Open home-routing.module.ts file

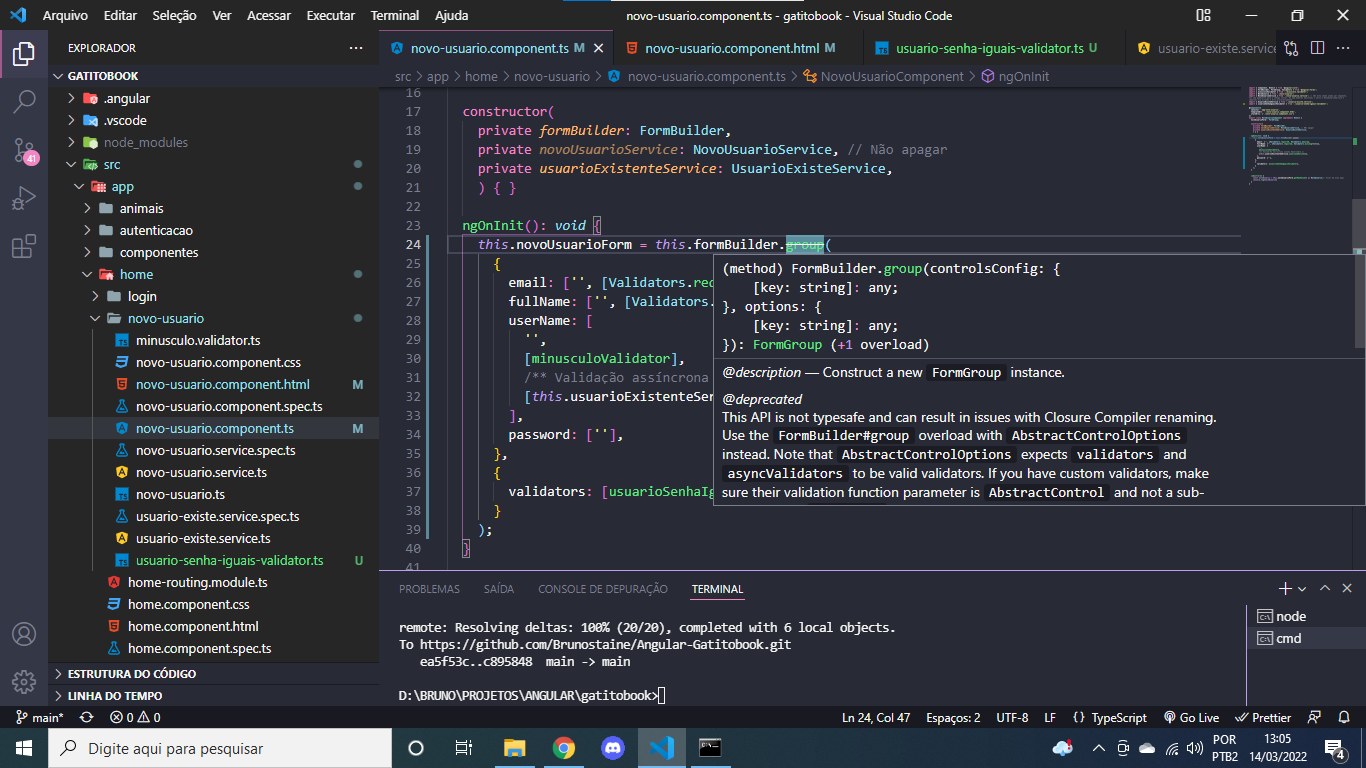pos(213,582)
